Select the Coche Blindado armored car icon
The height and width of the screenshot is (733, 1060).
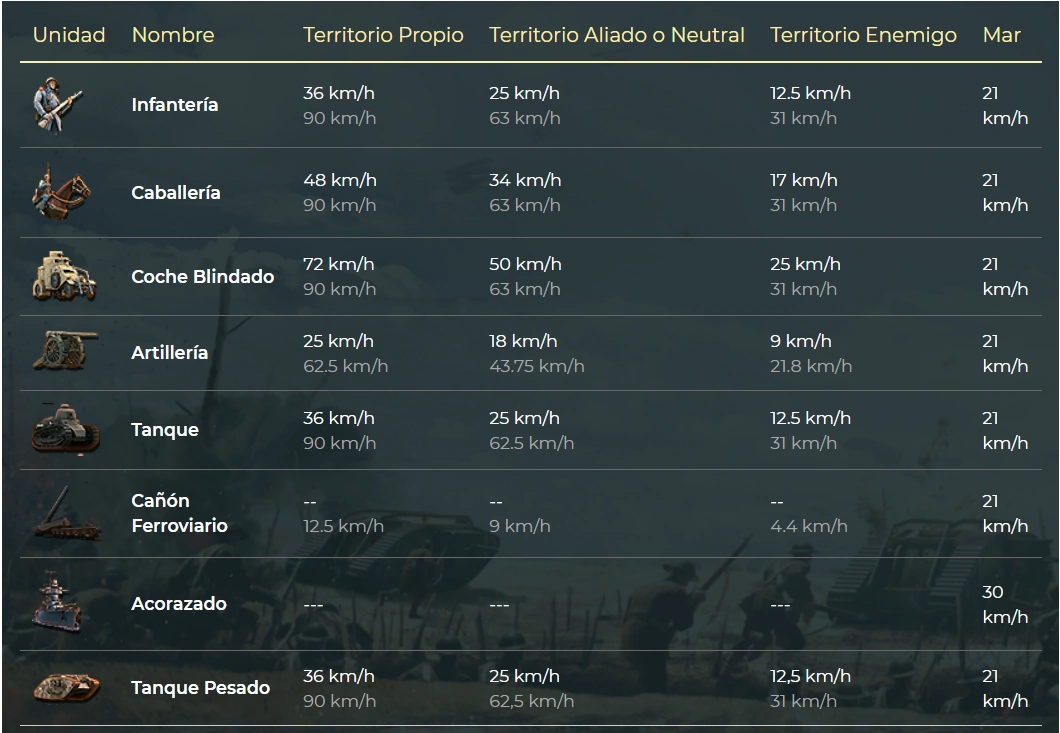pyautogui.click(x=64, y=276)
